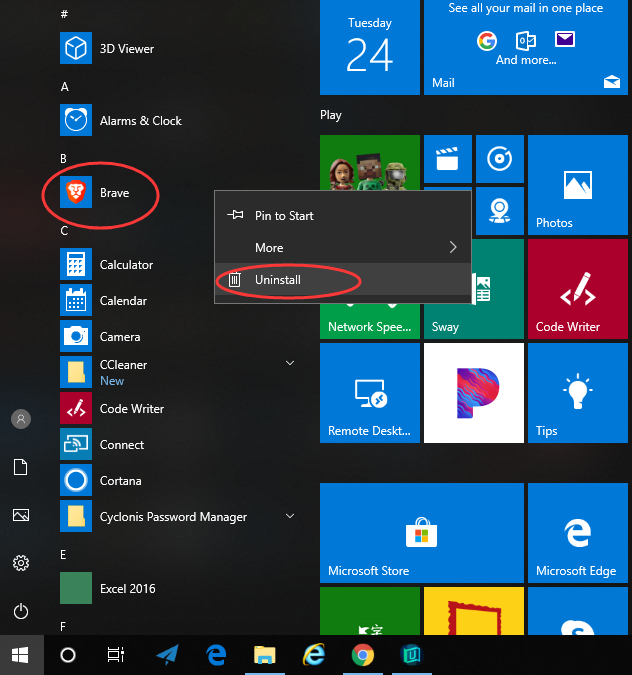The height and width of the screenshot is (675, 632).
Task: Open the Maps tile
Action: (500, 211)
